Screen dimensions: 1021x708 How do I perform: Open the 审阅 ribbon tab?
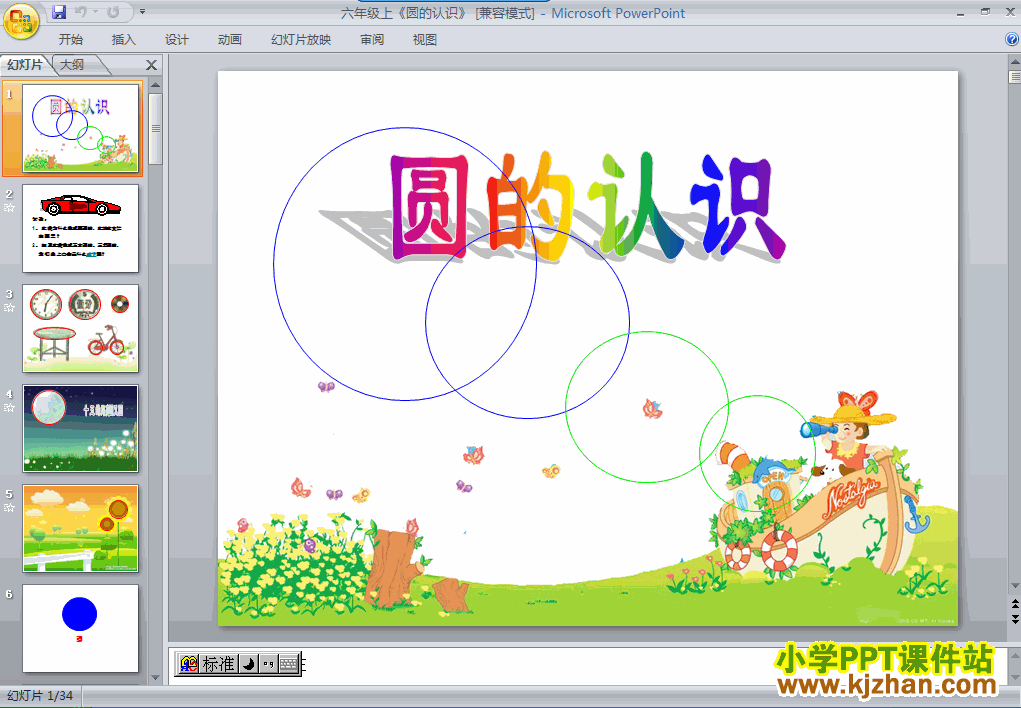click(372, 40)
